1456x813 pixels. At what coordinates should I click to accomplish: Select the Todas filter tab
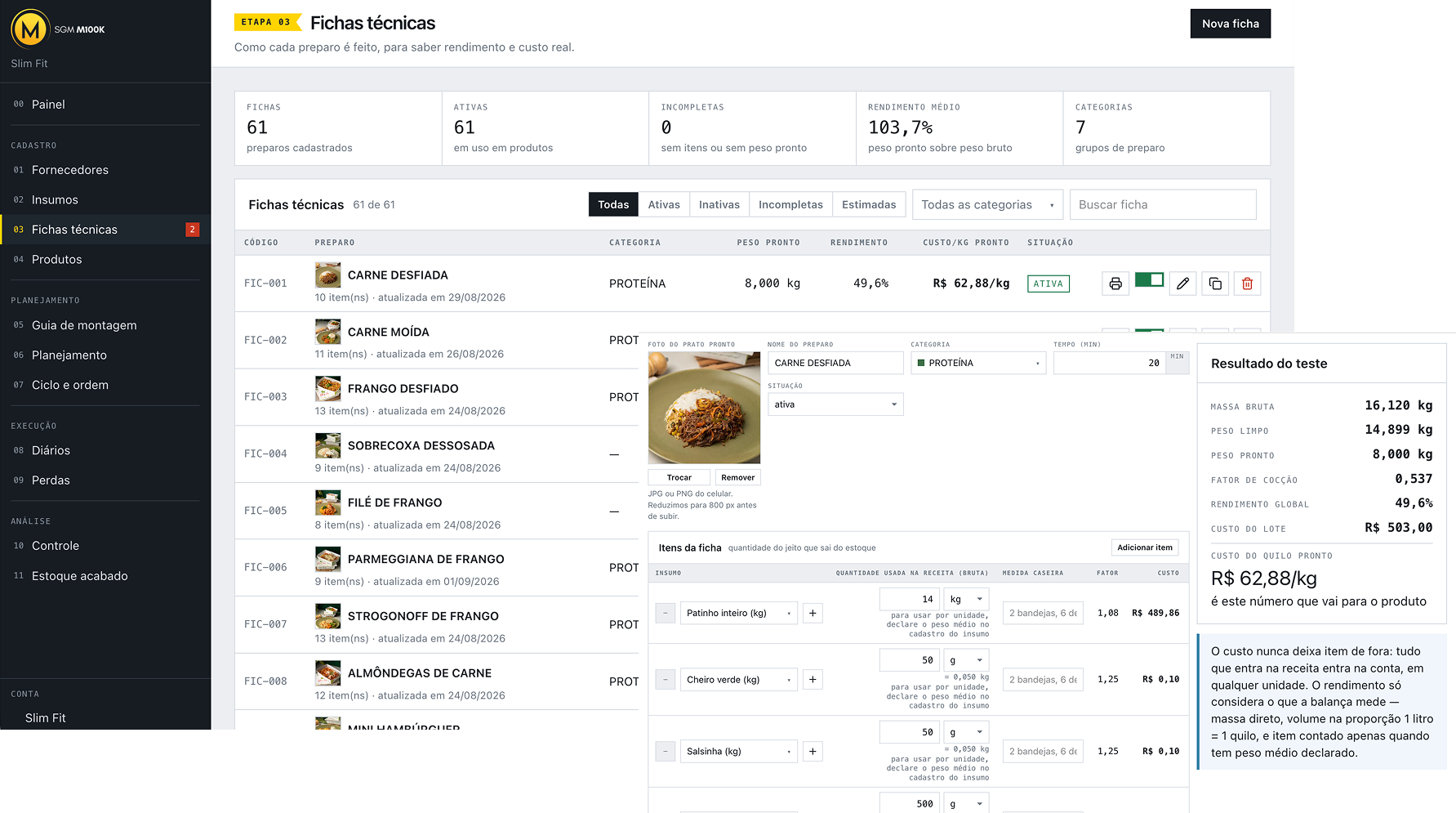(x=613, y=205)
